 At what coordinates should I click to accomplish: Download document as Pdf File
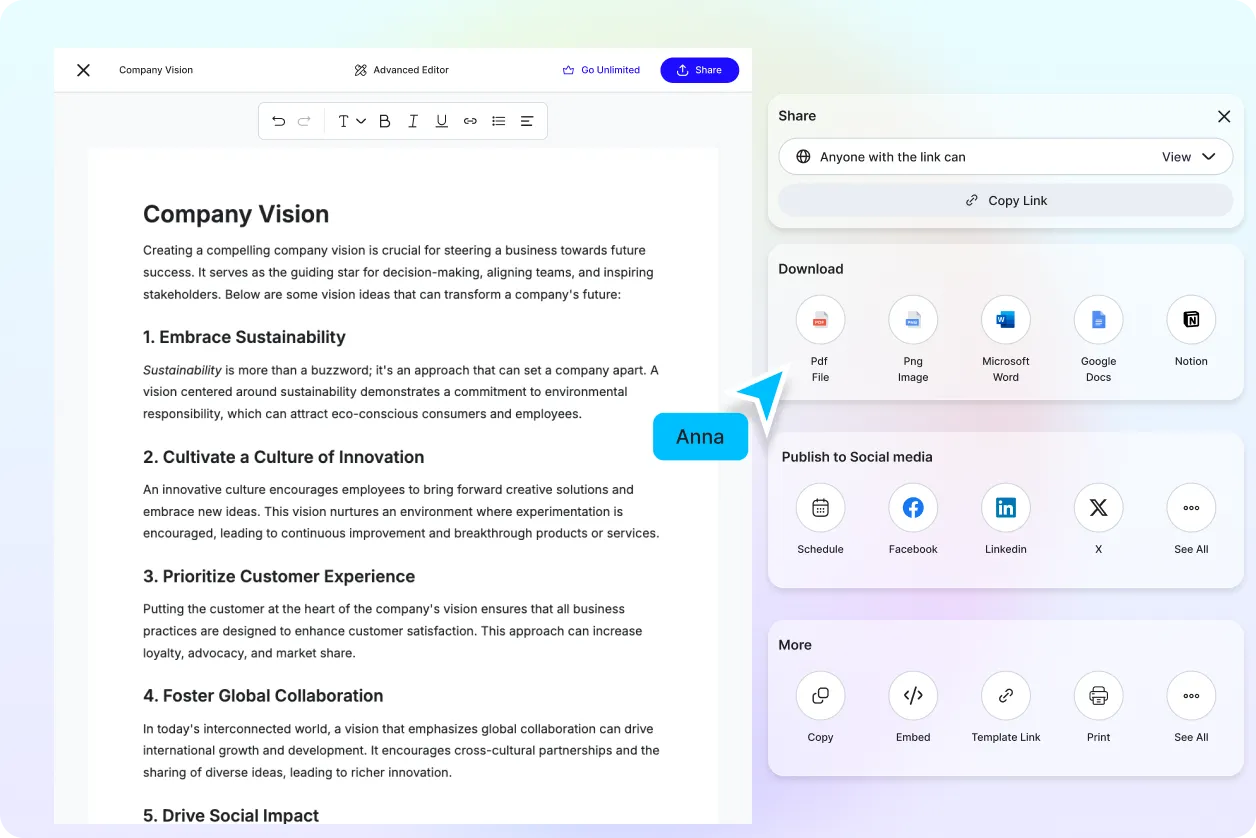820,320
